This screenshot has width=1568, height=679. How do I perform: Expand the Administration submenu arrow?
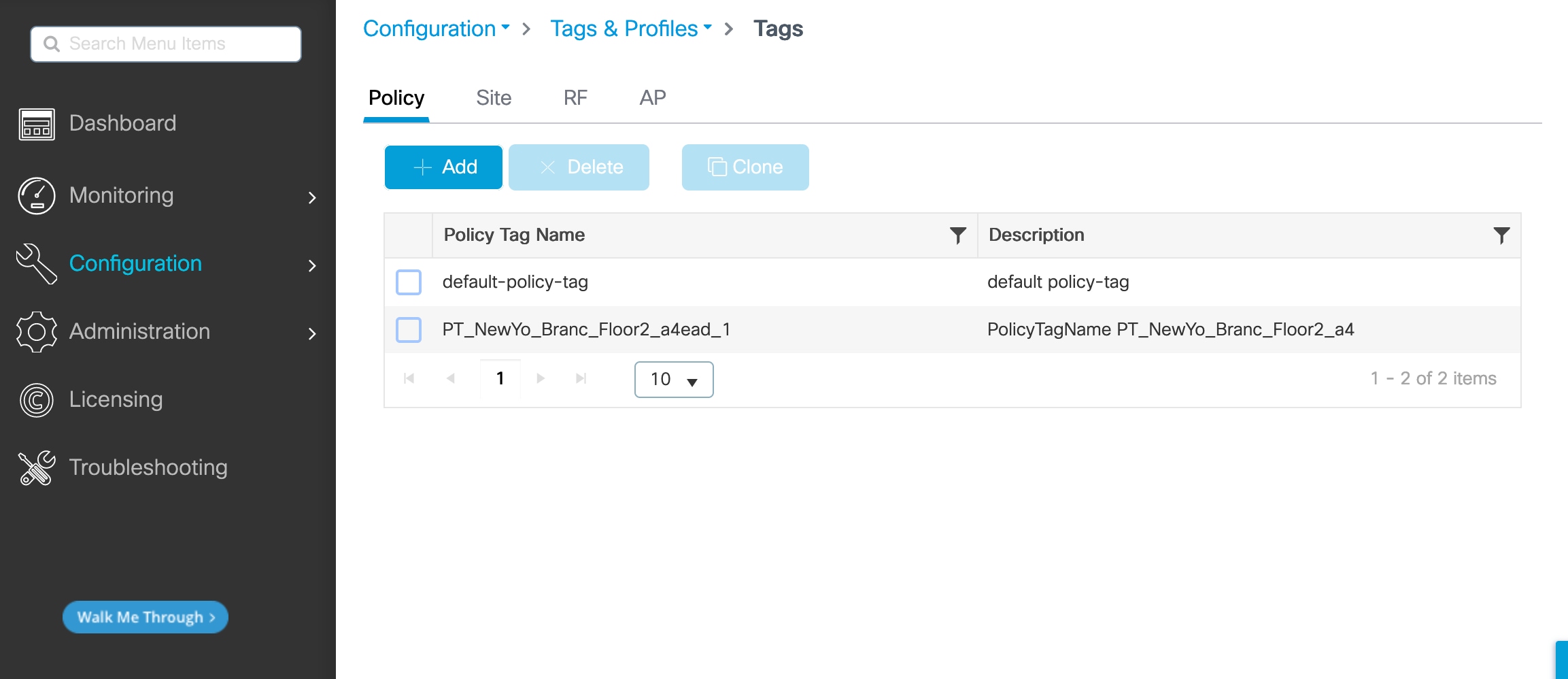click(312, 333)
